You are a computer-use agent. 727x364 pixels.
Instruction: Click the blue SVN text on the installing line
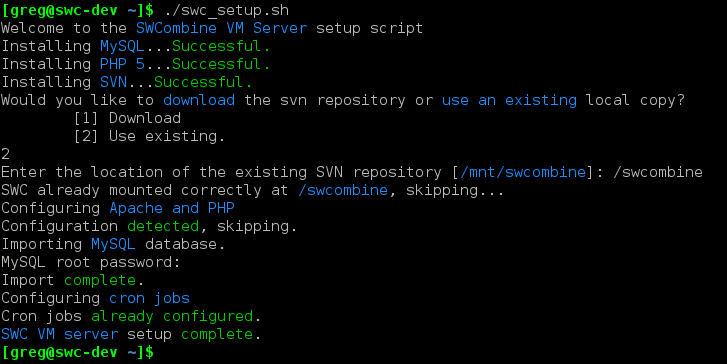tap(113, 82)
